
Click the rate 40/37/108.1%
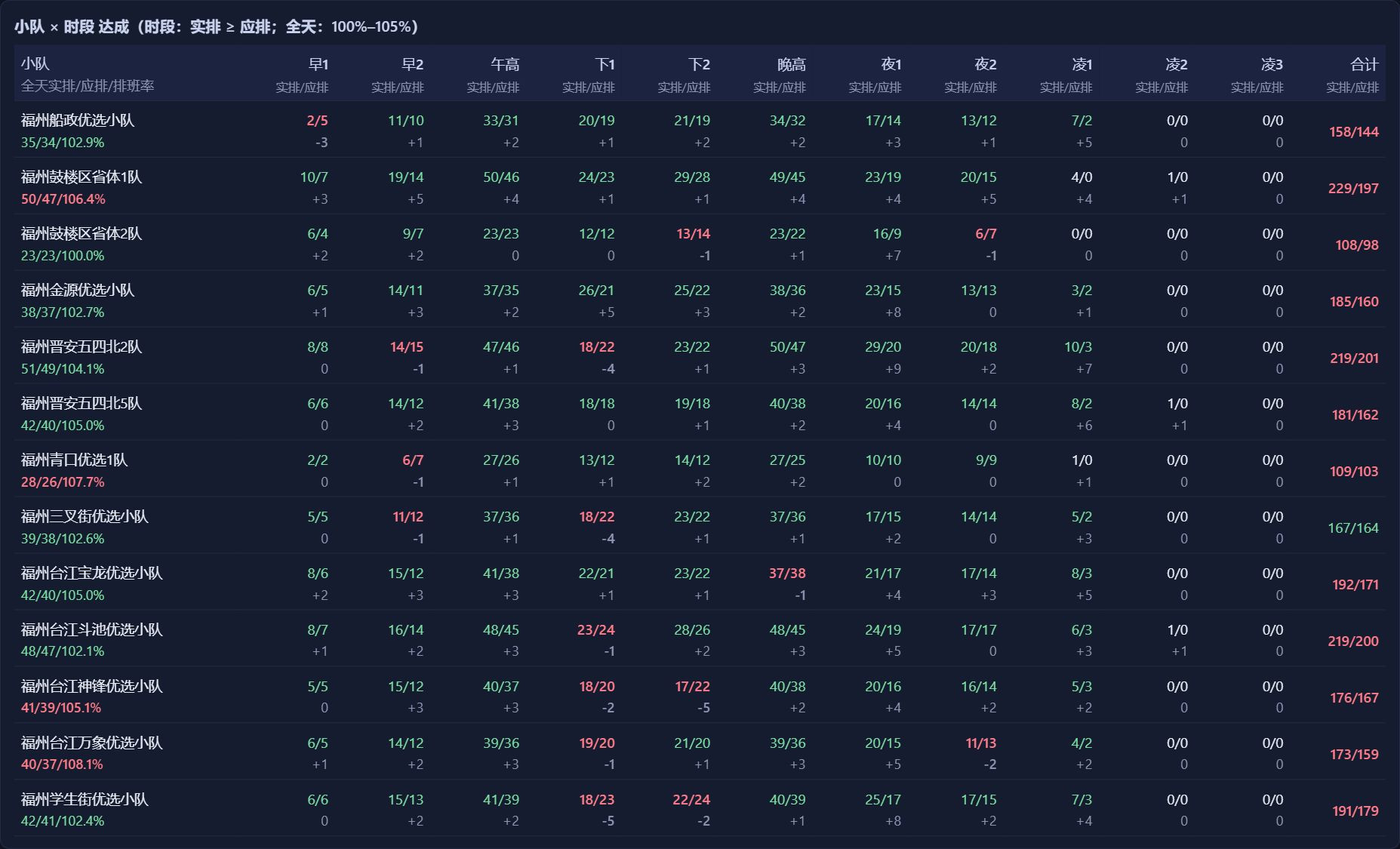click(x=62, y=764)
